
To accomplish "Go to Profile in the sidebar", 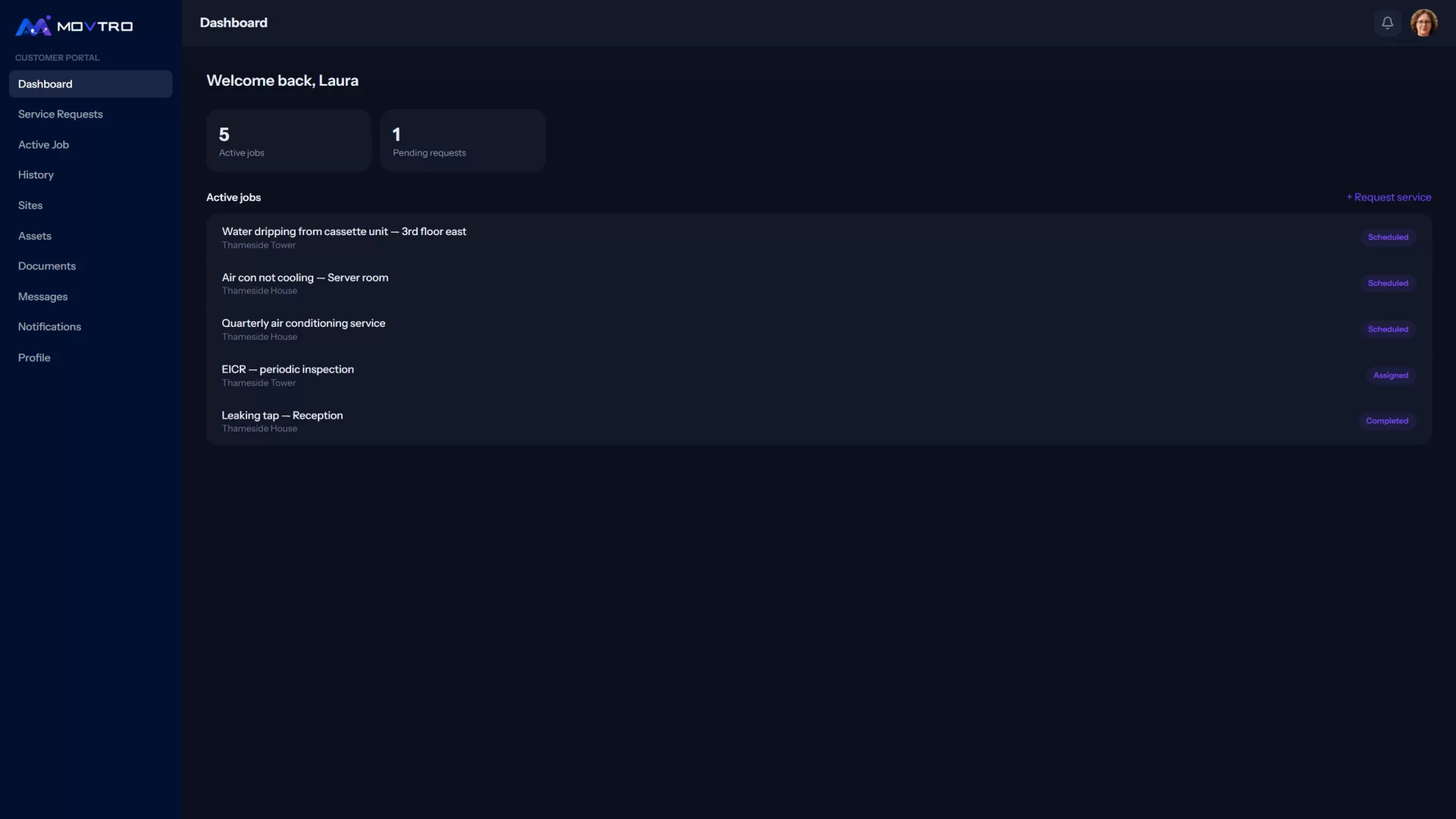I will tap(91, 358).
